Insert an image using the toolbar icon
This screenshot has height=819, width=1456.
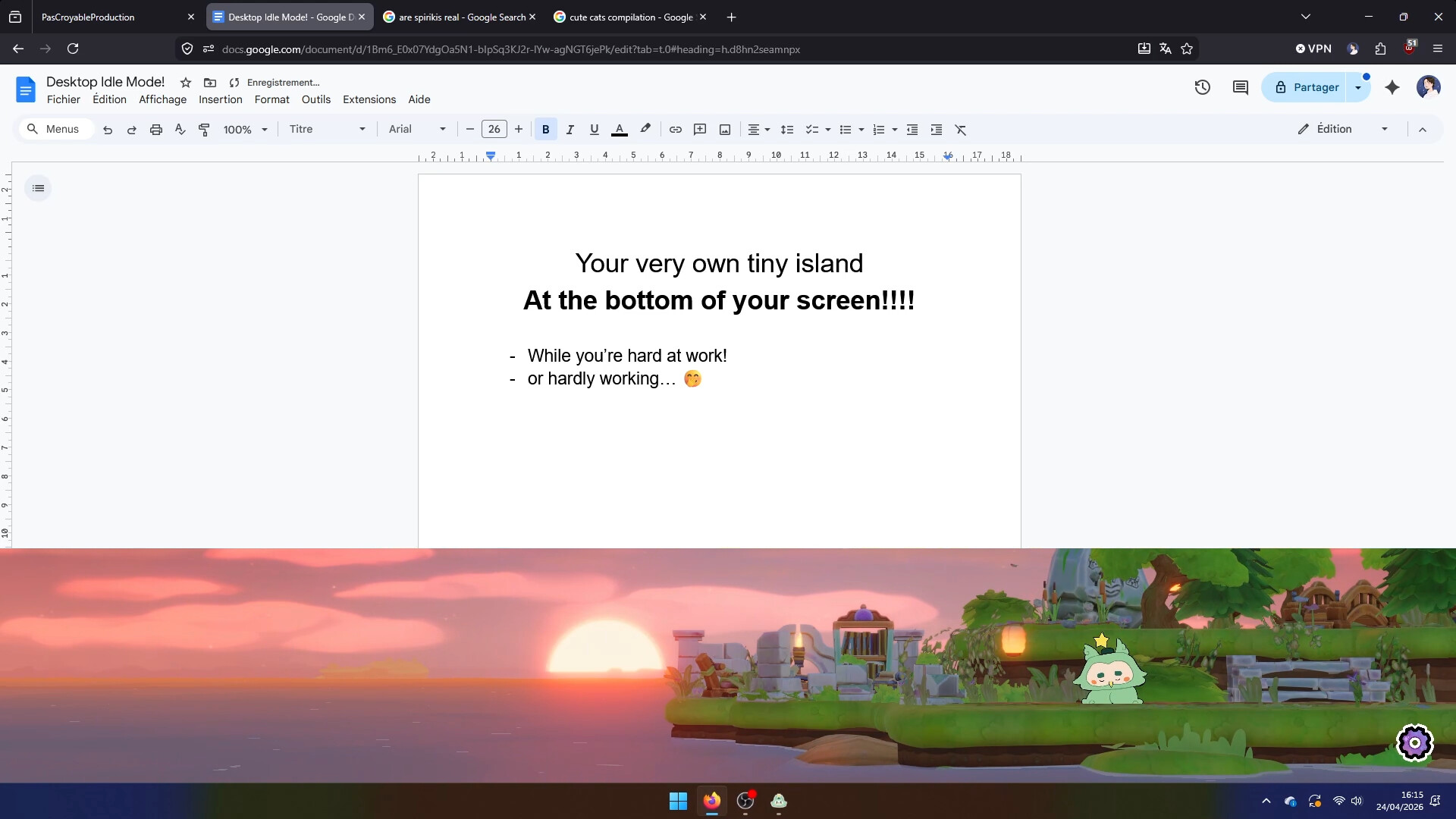pyautogui.click(x=724, y=130)
